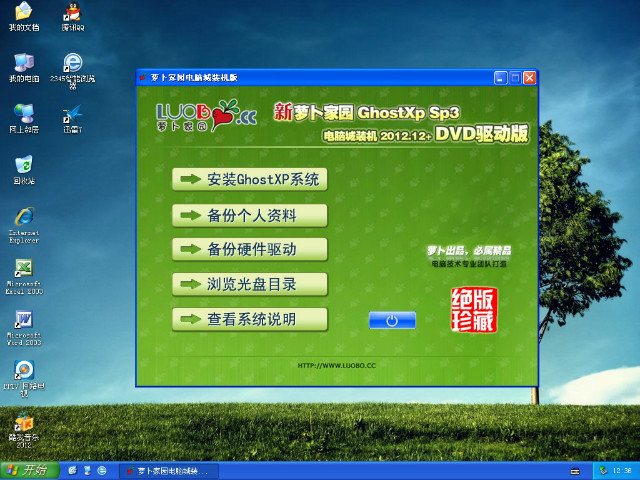Image resolution: width=640 pixels, height=480 pixels.
Task: Open the 2345 browser desktop shortcut
Action: (x=72, y=62)
